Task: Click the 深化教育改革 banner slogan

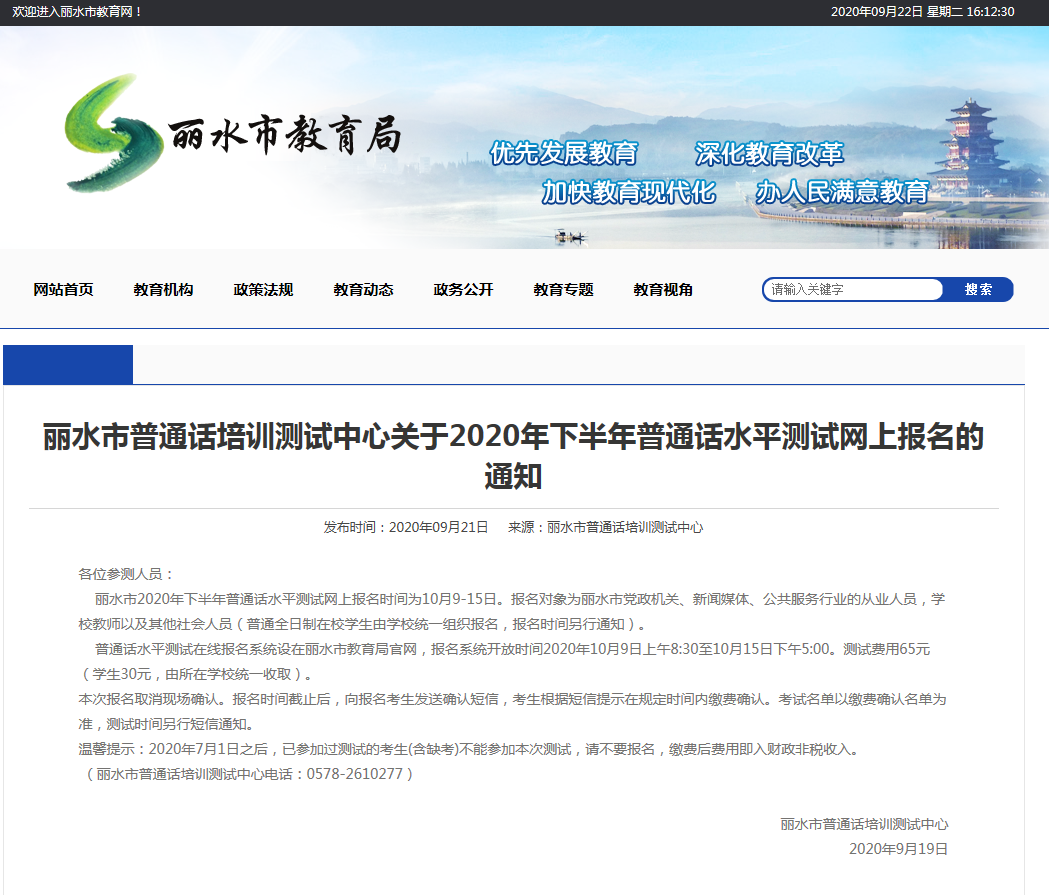Action: click(x=768, y=153)
